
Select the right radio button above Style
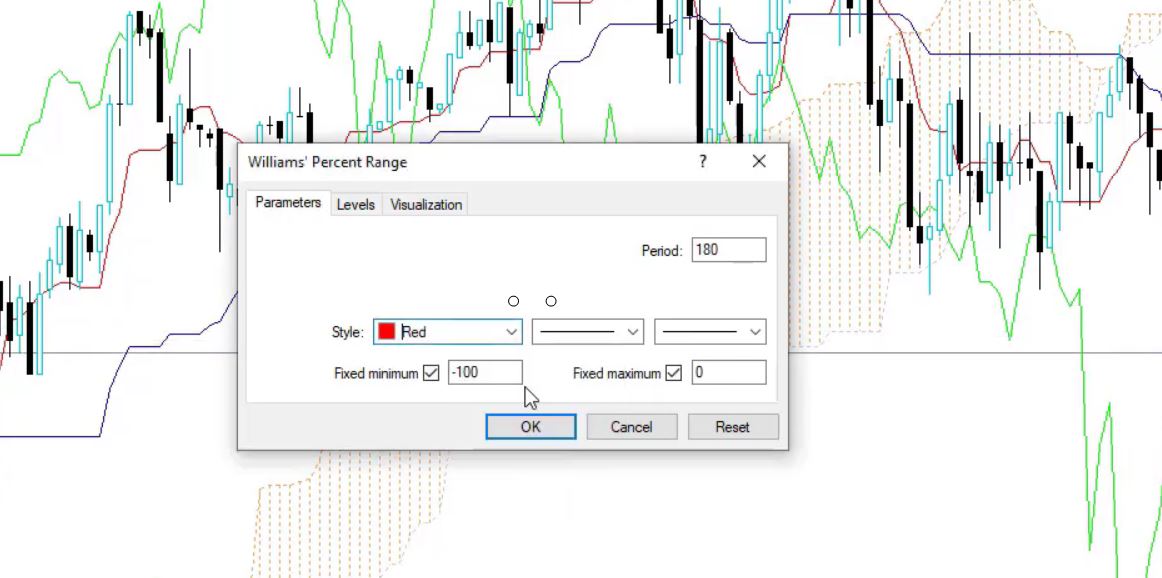pyautogui.click(x=551, y=300)
